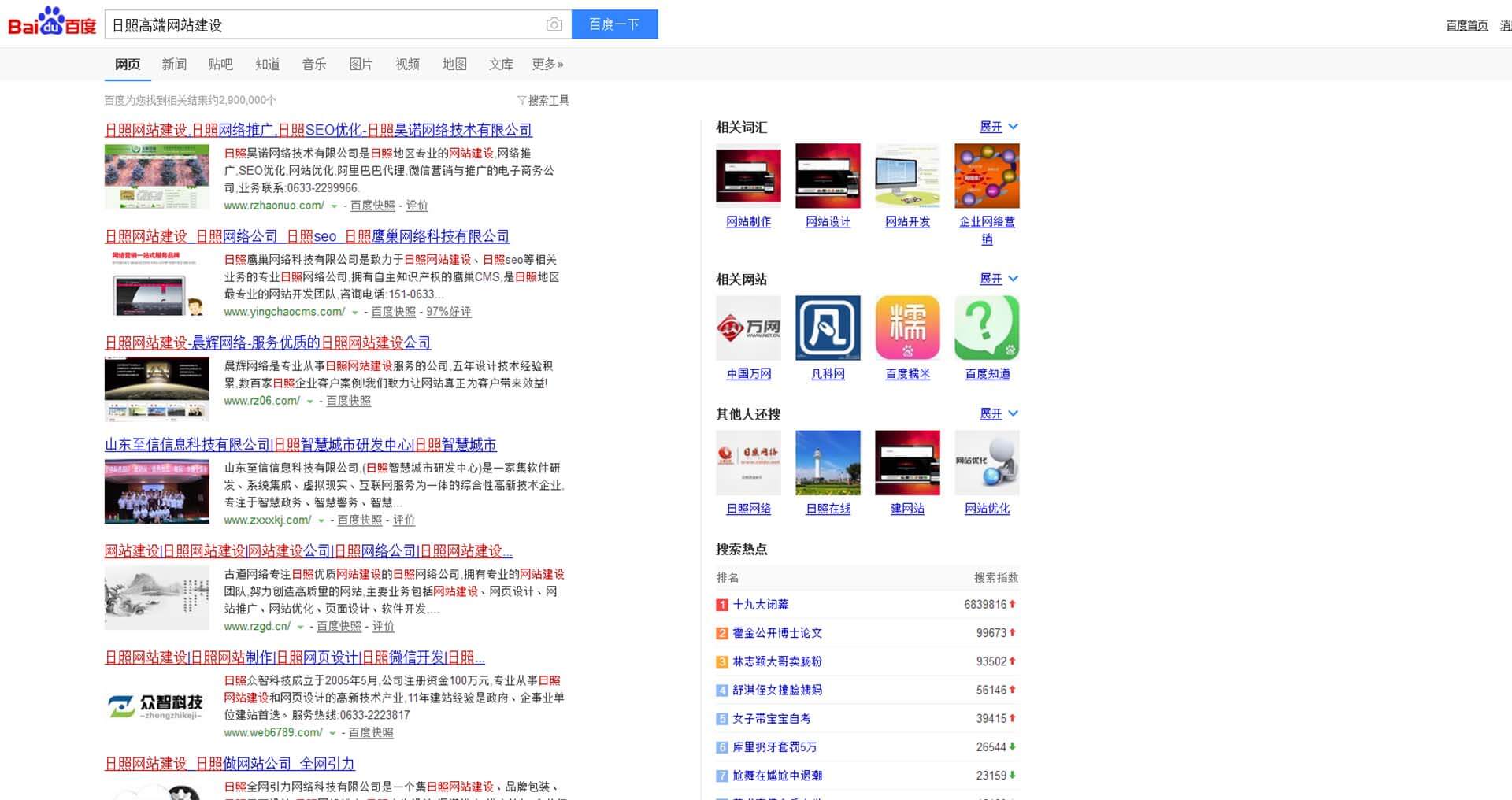Switch to the 图片 tab
Image resolution: width=1512 pixels, height=800 pixels.
click(x=361, y=64)
